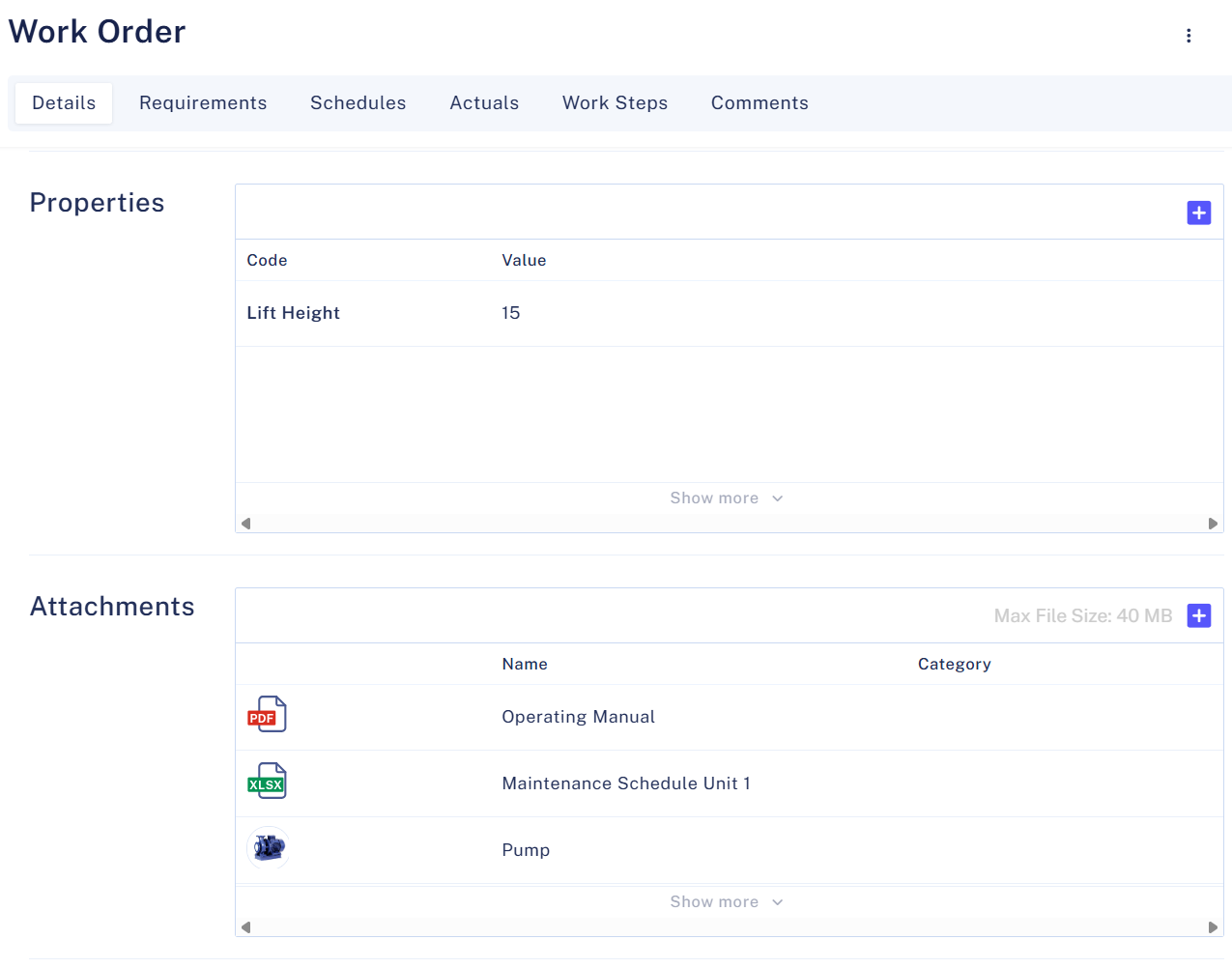This screenshot has height=968, width=1232.
Task: Open the Operating Manual attachment
Action: pos(578,717)
